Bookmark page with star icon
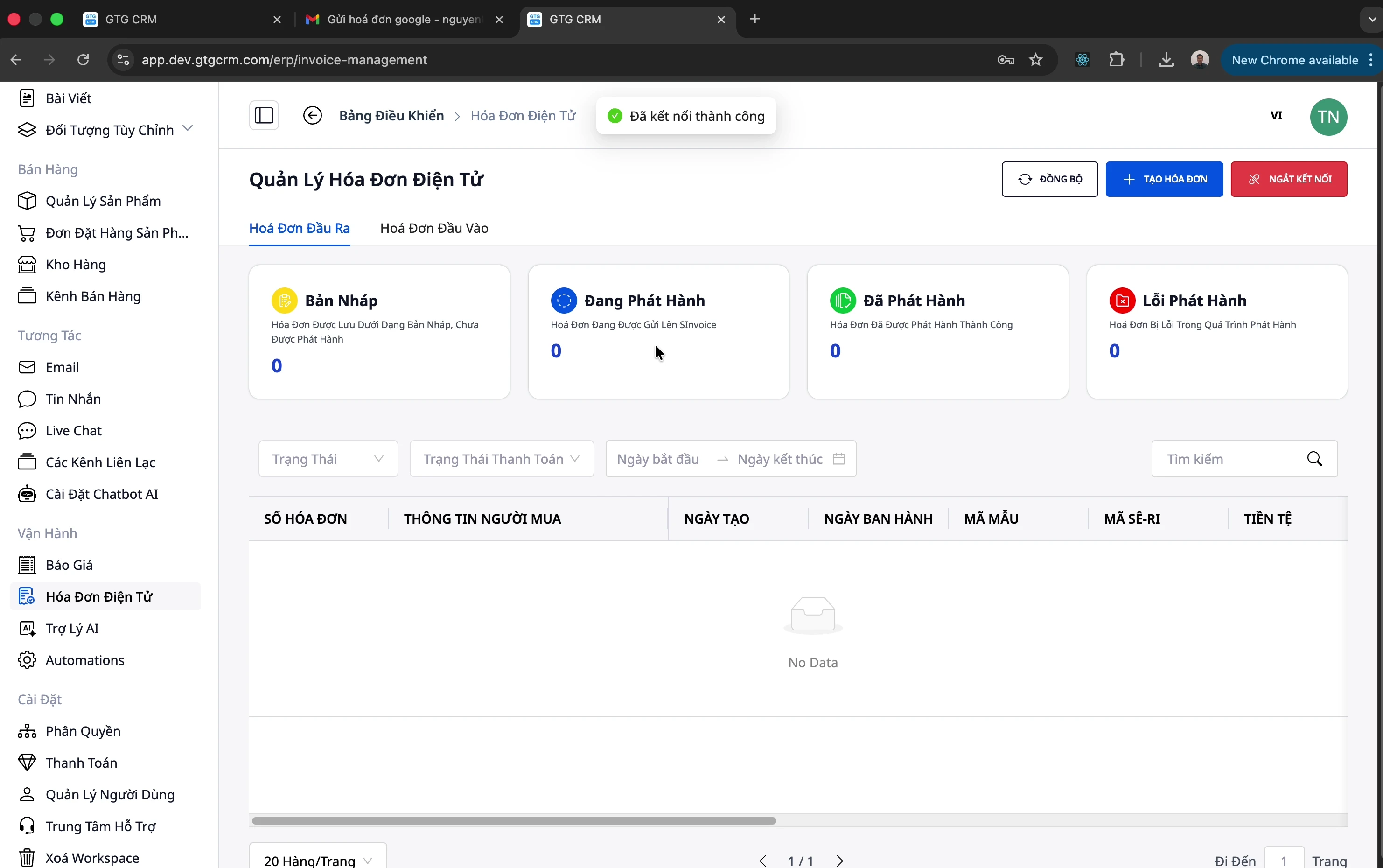Screen dimensions: 1383x868 (x=1036, y=60)
